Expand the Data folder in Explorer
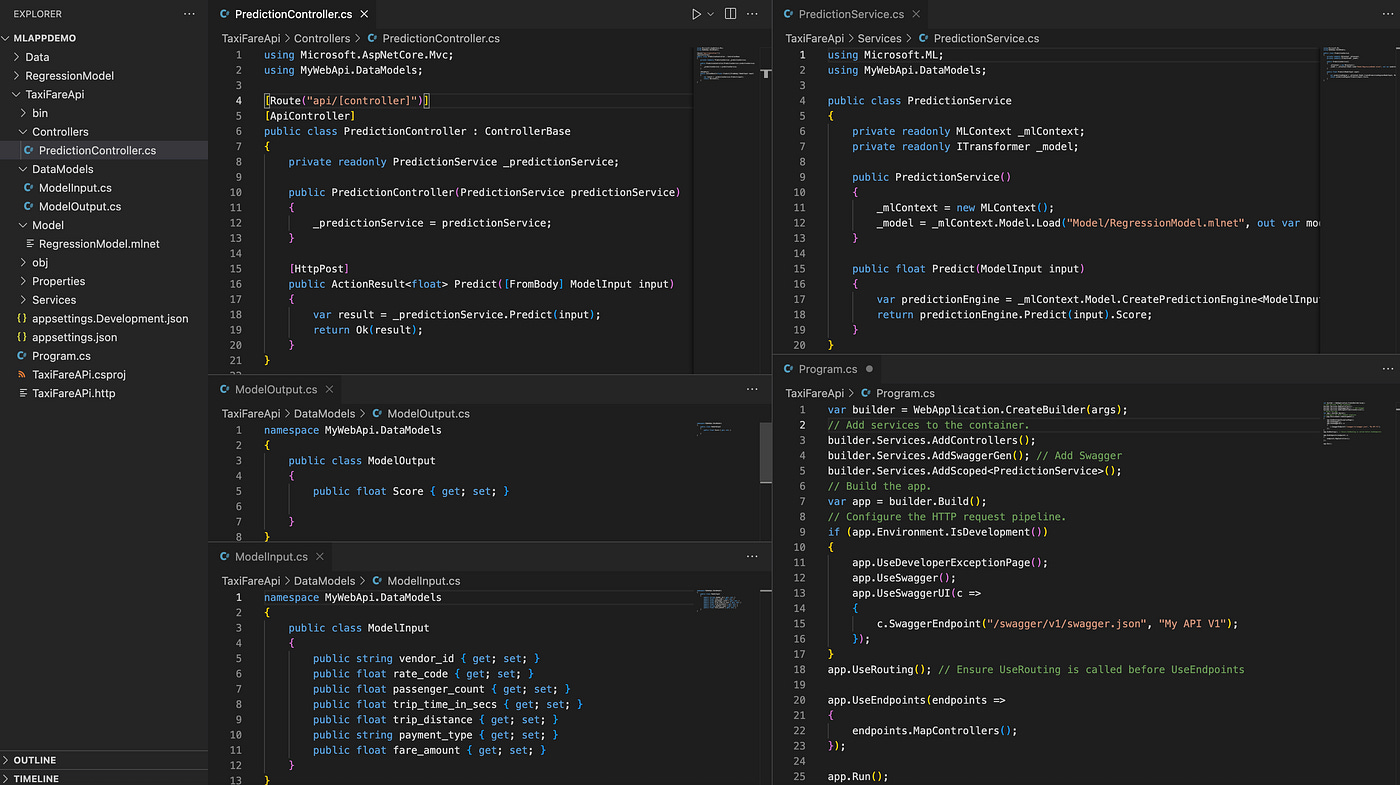 (x=37, y=57)
